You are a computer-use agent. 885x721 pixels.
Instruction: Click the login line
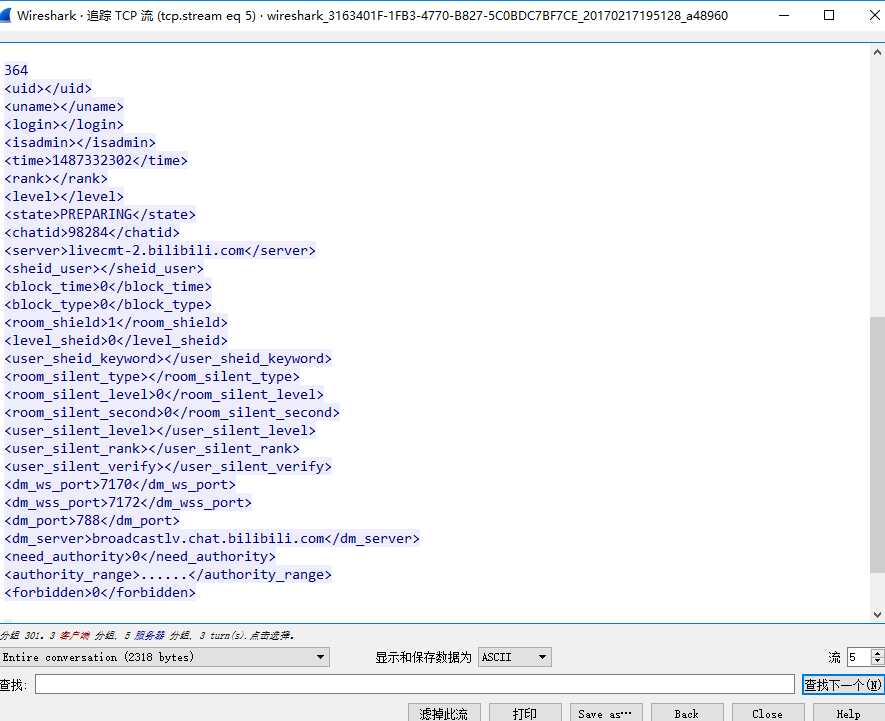click(x=64, y=124)
